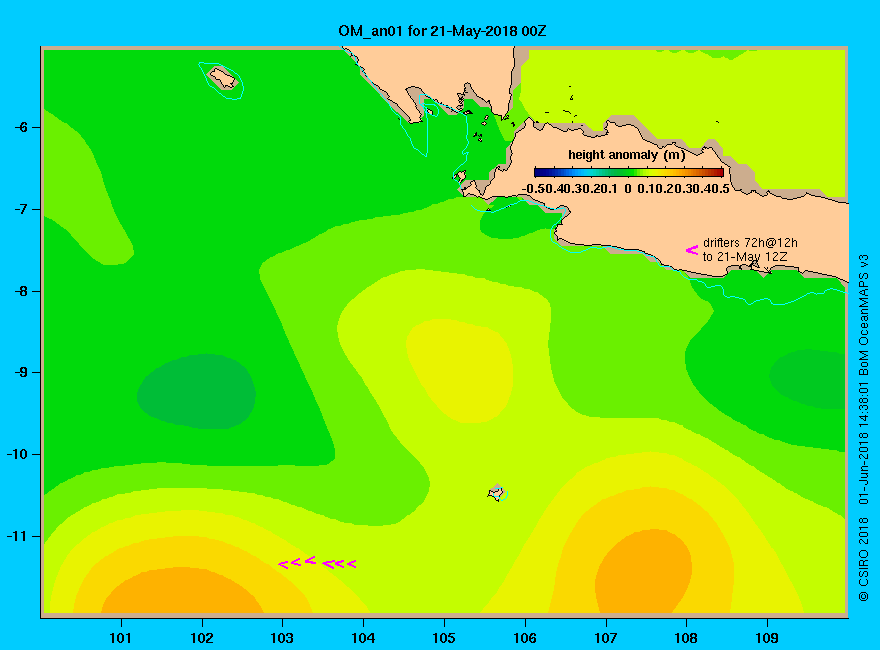Click the 'drifters 72h@12h' annotation text
880x650 pixels.
tap(750, 243)
